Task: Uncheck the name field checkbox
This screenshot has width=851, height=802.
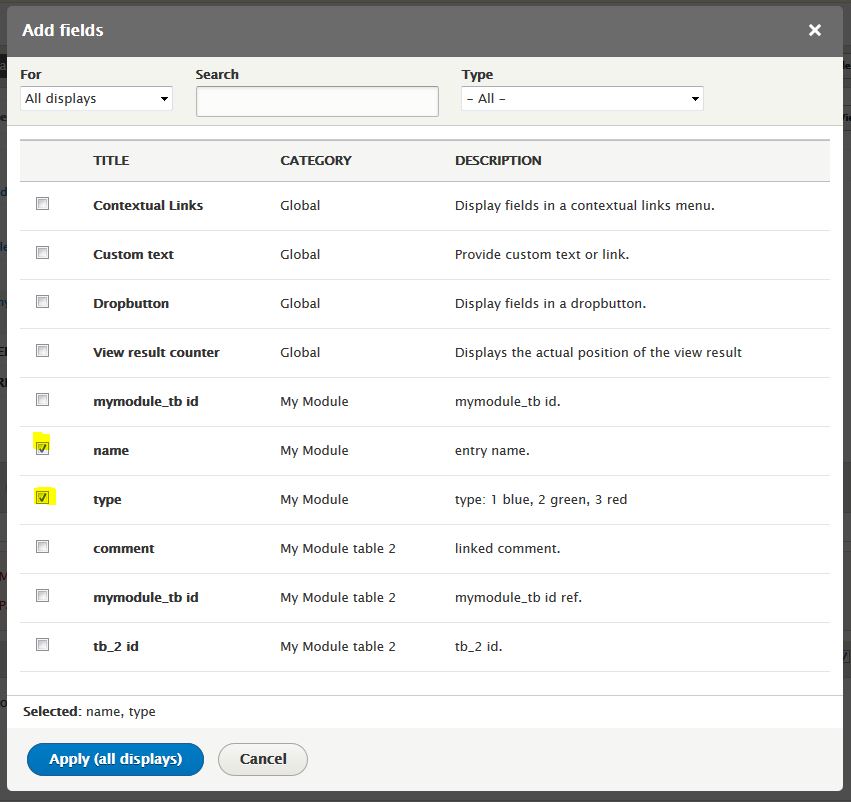Action: click(42, 448)
